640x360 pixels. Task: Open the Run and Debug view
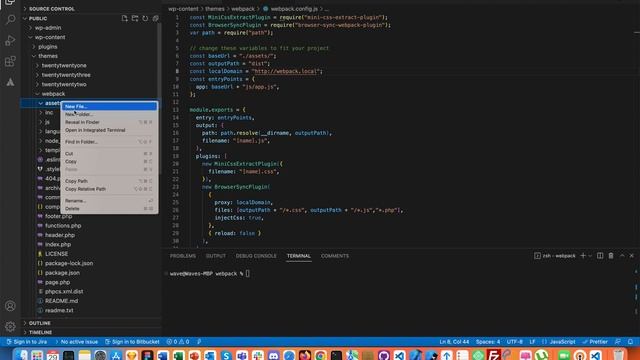[10, 40]
